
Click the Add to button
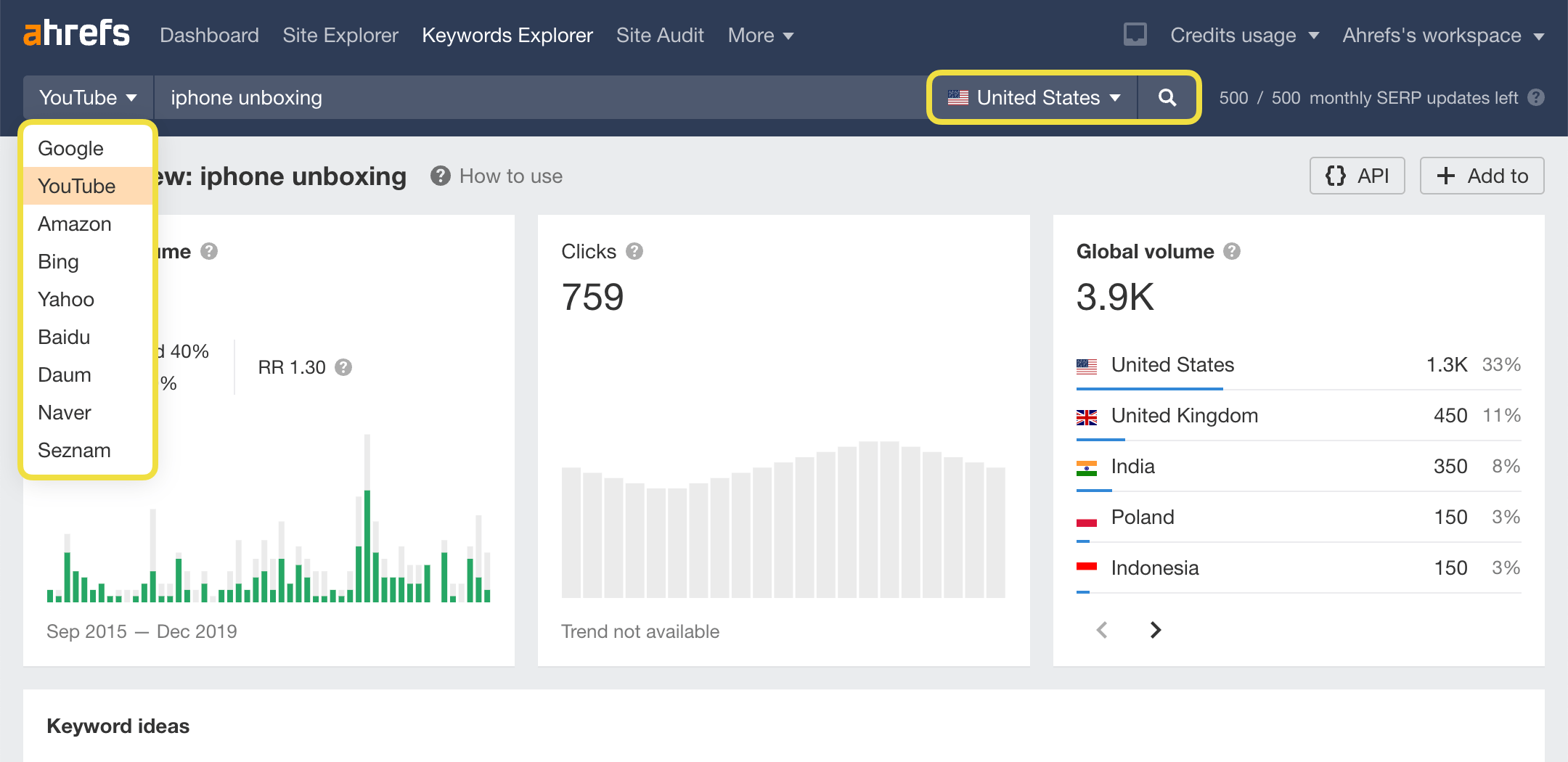(x=1482, y=176)
